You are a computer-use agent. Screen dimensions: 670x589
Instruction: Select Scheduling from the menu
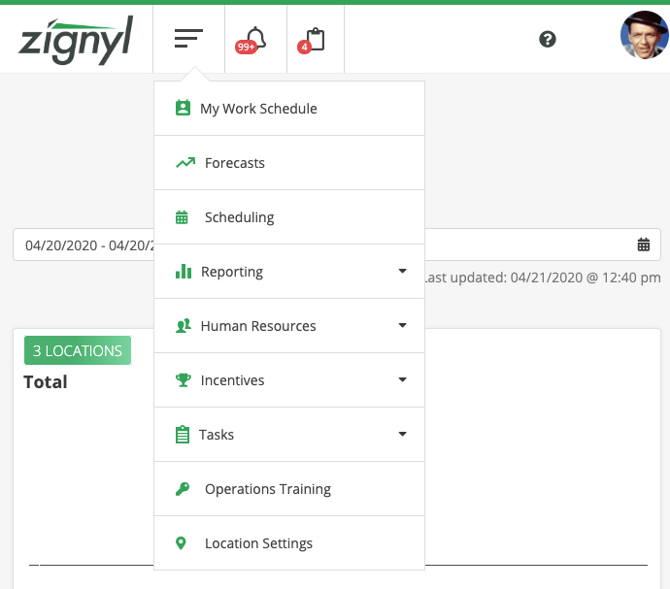(239, 217)
